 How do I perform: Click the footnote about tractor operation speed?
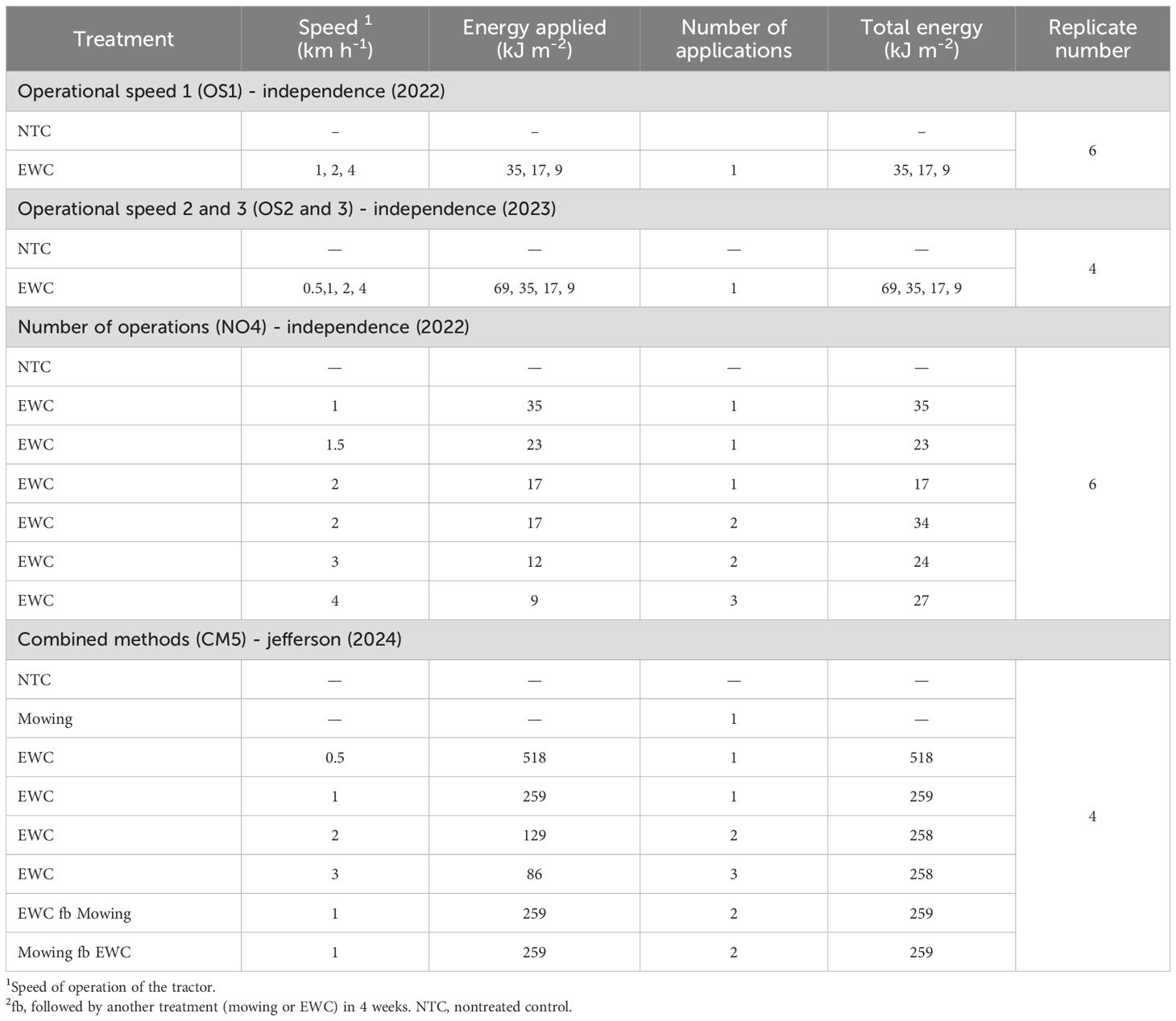click(111, 987)
